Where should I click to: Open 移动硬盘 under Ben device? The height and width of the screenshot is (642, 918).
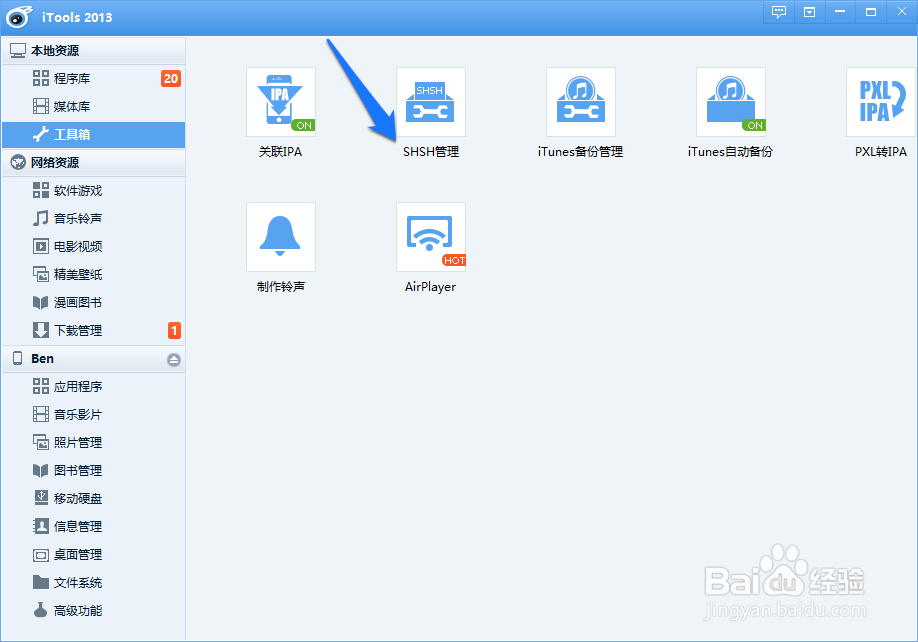coord(94,499)
